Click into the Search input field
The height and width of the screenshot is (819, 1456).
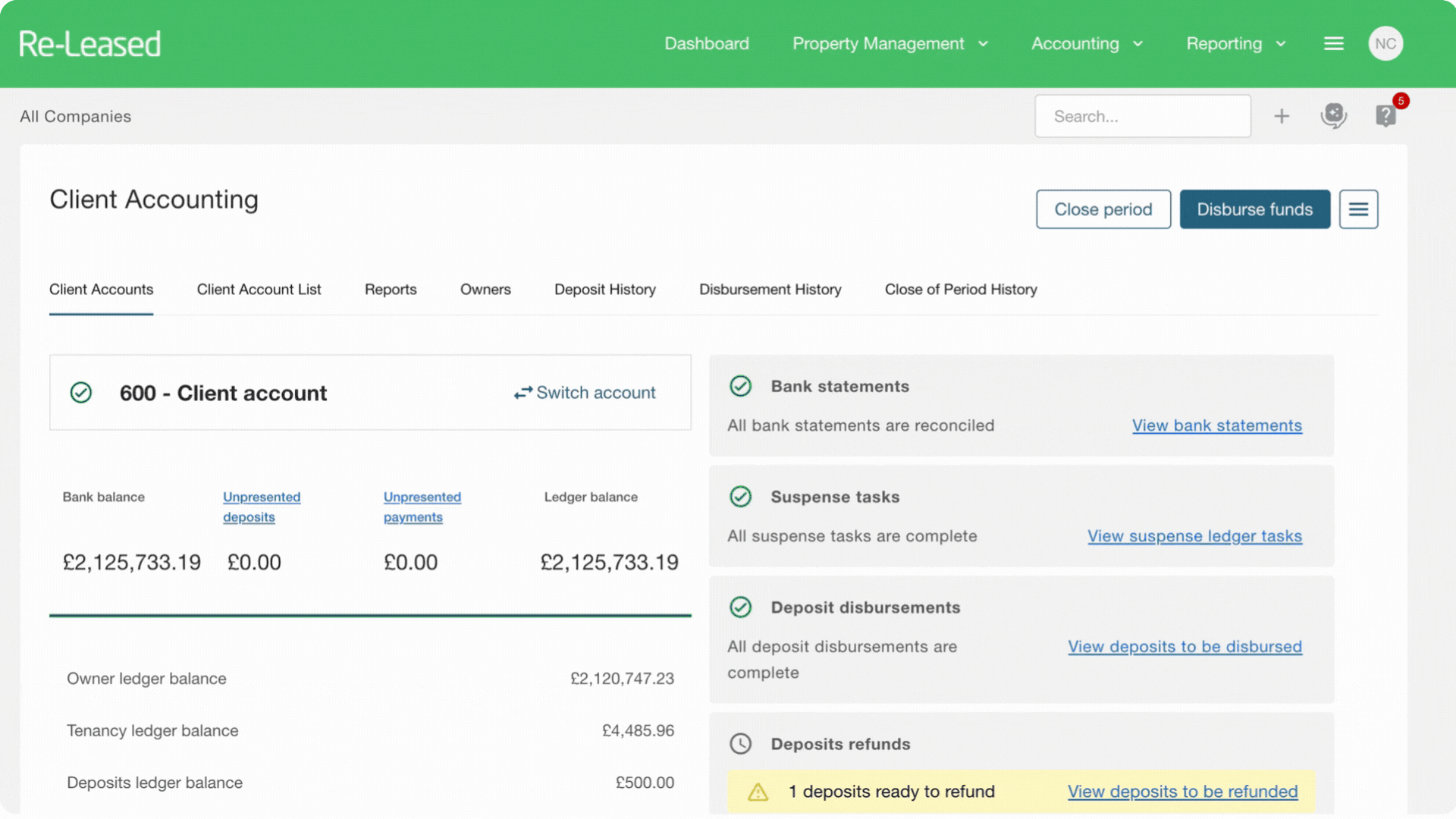(x=1142, y=116)
